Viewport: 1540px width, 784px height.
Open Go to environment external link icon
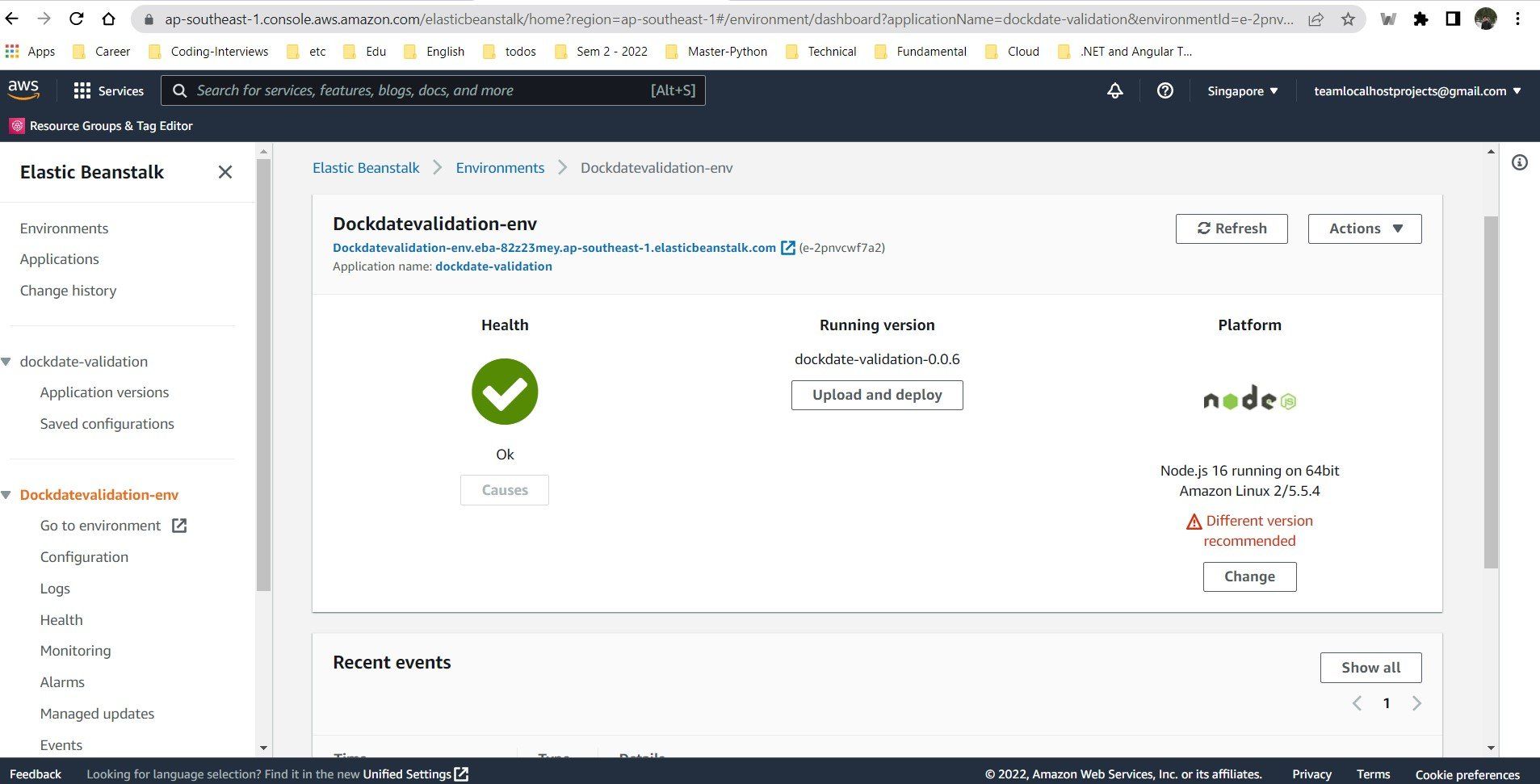pyautogui.click(x=179, y=526)
